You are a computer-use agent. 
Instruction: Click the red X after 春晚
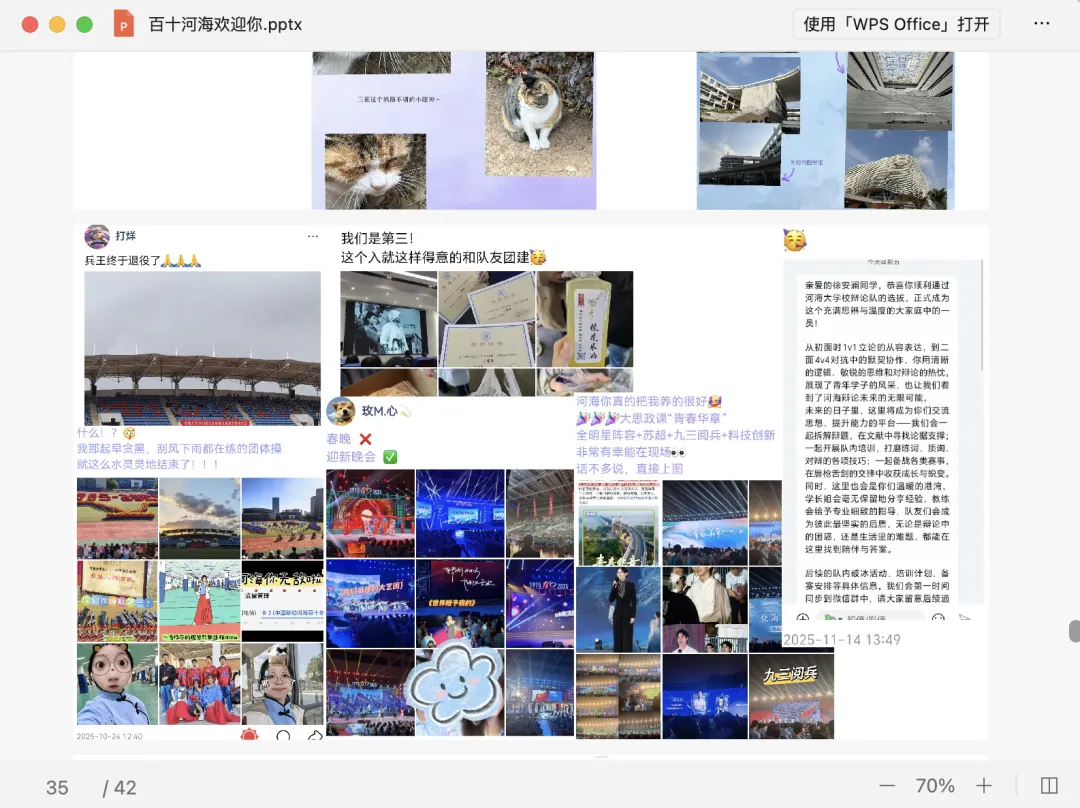tap(366, 439)
